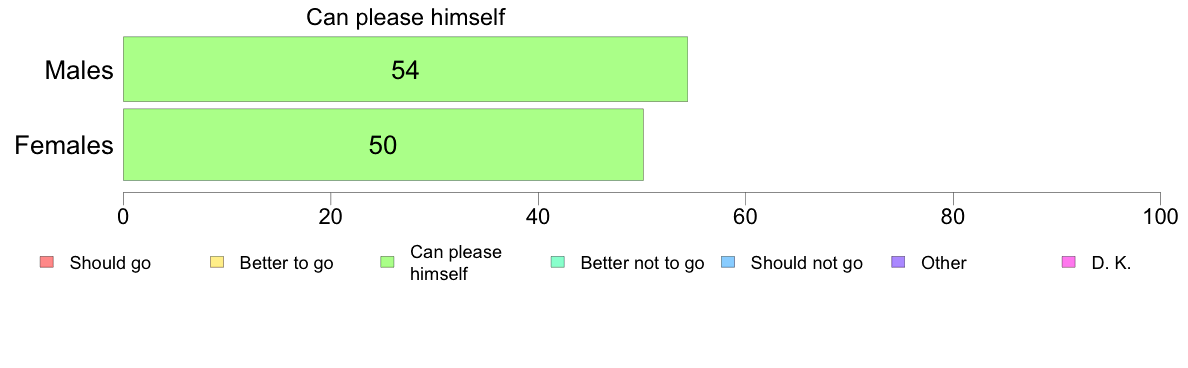Click the teal Better not to go swatch

tap(557, 263)
